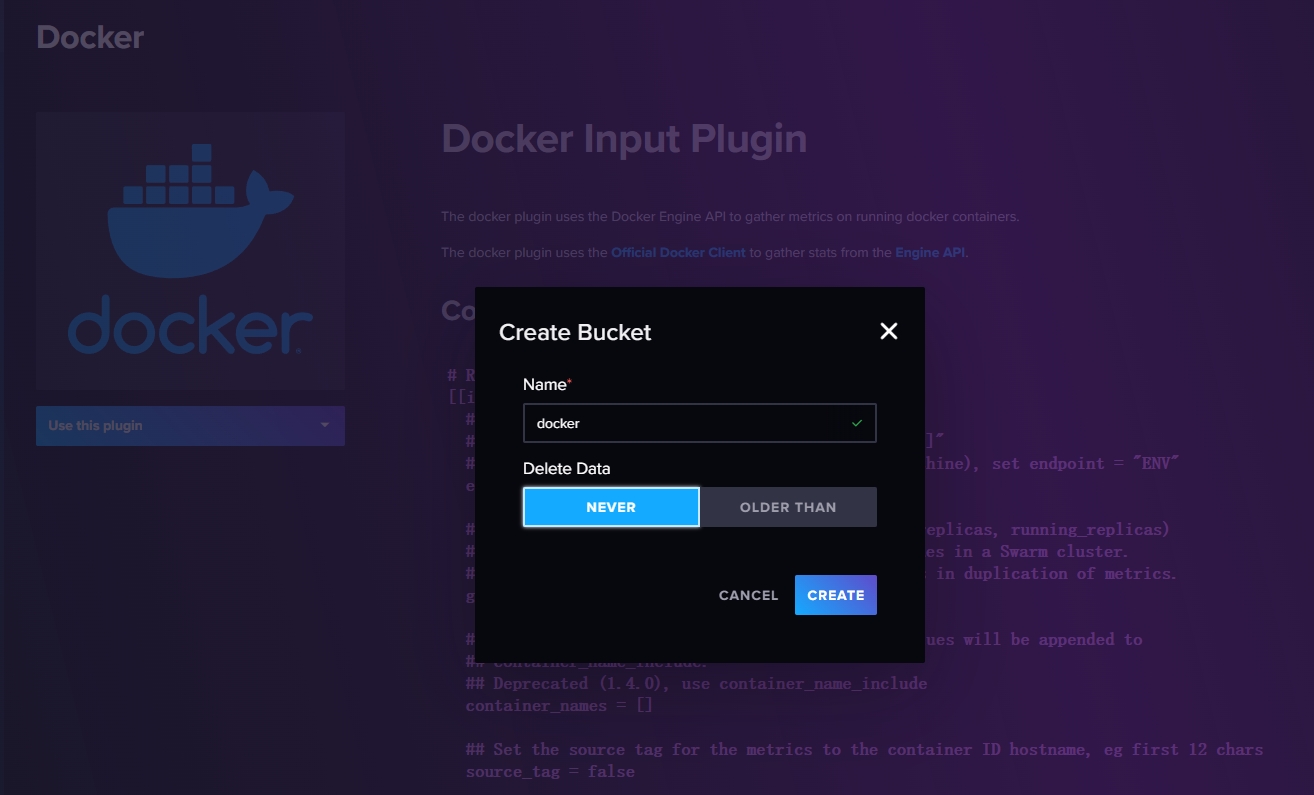Open the Engine API link
Screen dimensions: 1314x795
click(930, 253)
